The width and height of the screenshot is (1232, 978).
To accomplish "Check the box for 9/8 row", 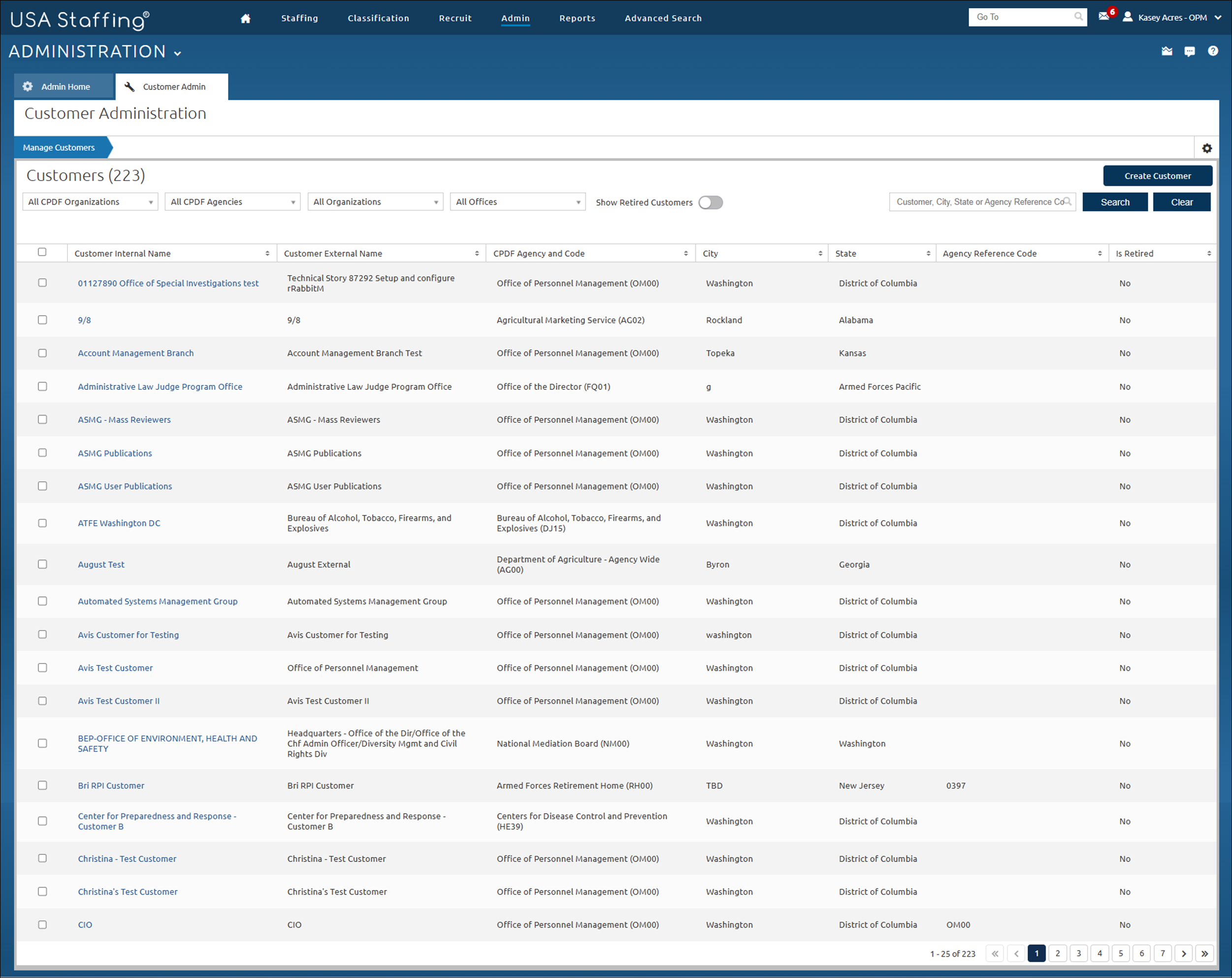I will tap(42, 320).
